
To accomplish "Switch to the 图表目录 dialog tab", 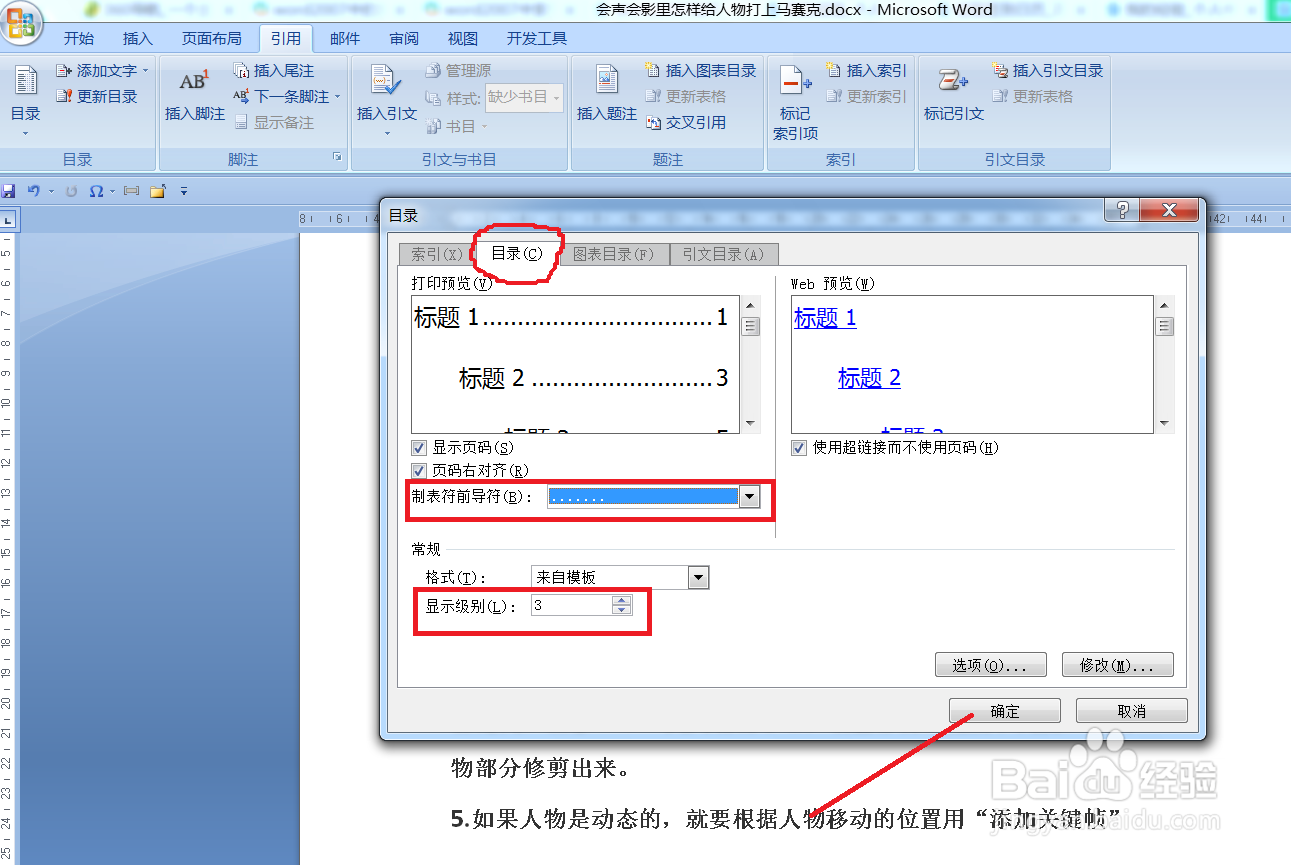I will pyautogui.click(x=614, y=254).
